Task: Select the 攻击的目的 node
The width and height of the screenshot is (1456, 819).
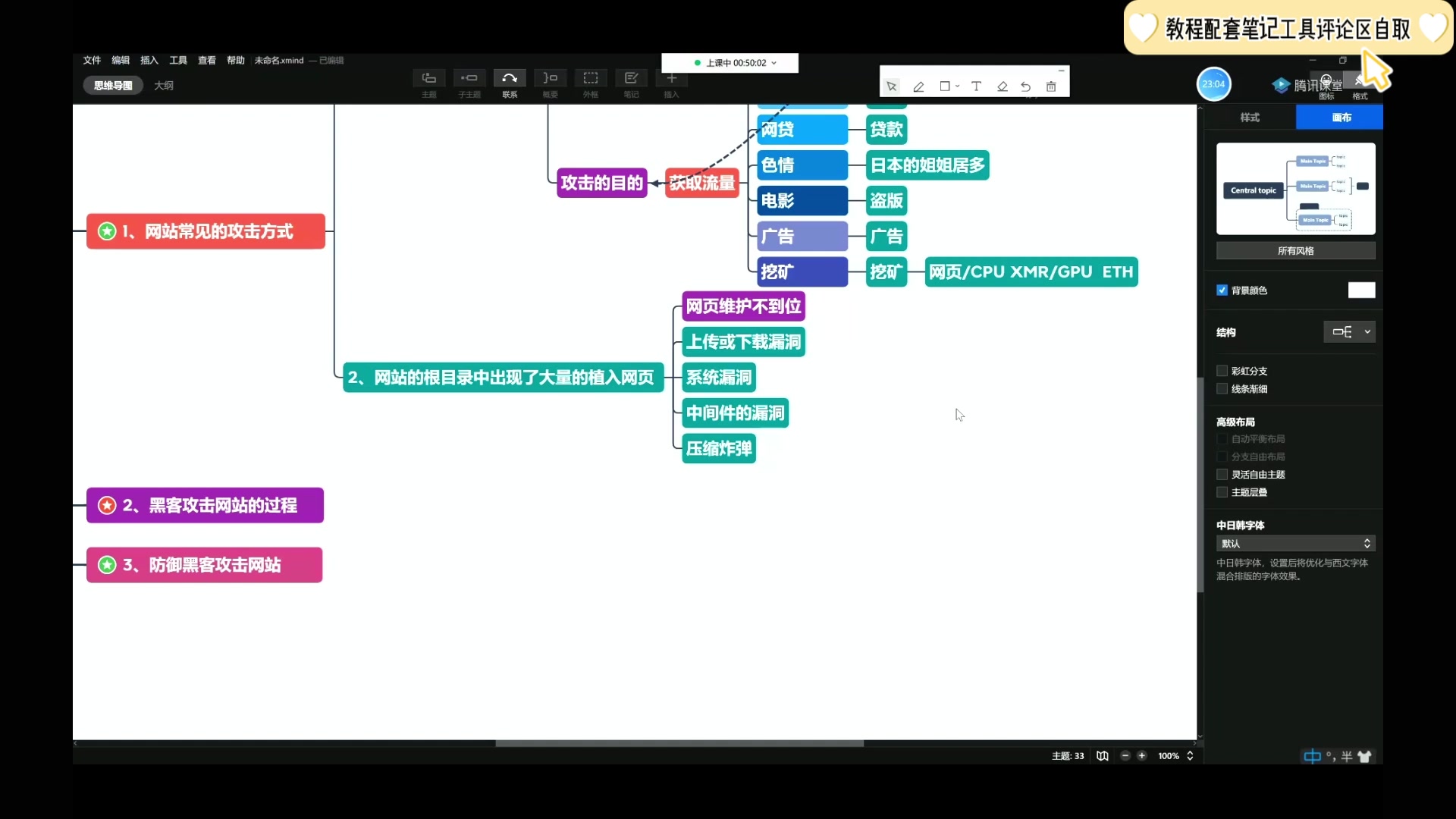Action: coord(602,183)
